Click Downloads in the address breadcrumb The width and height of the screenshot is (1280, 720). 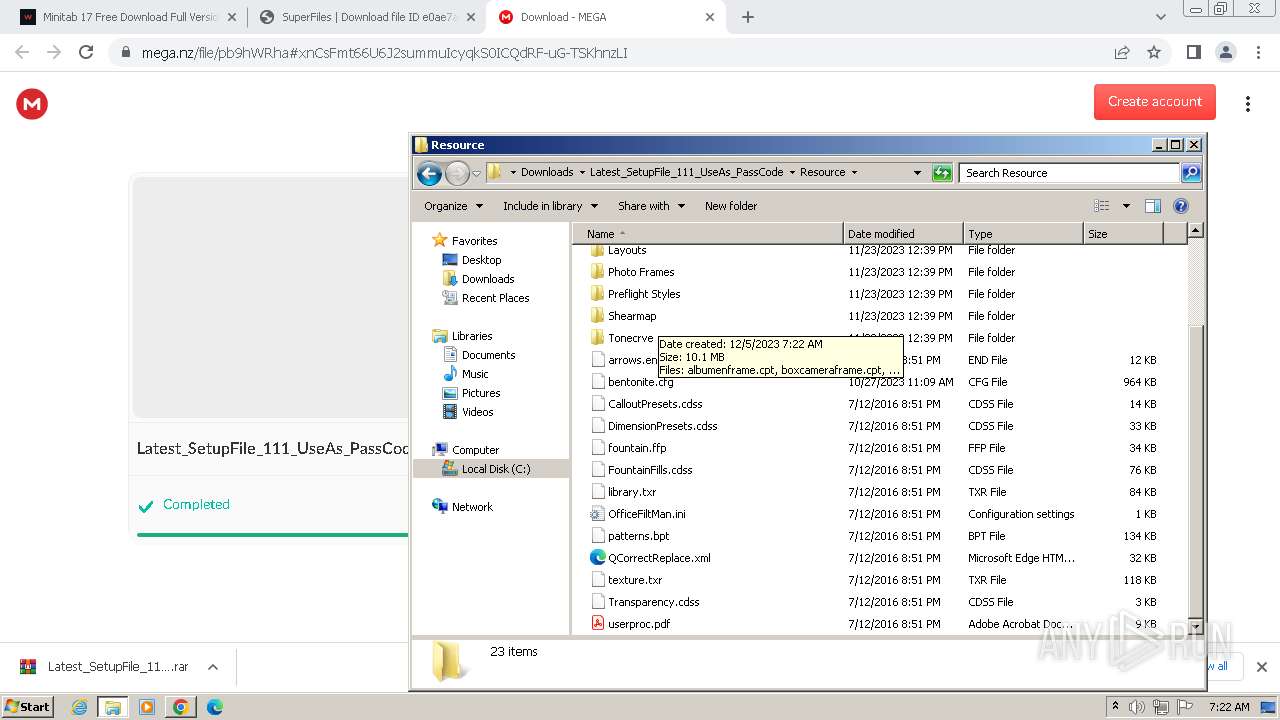click(x=547, y=172)
